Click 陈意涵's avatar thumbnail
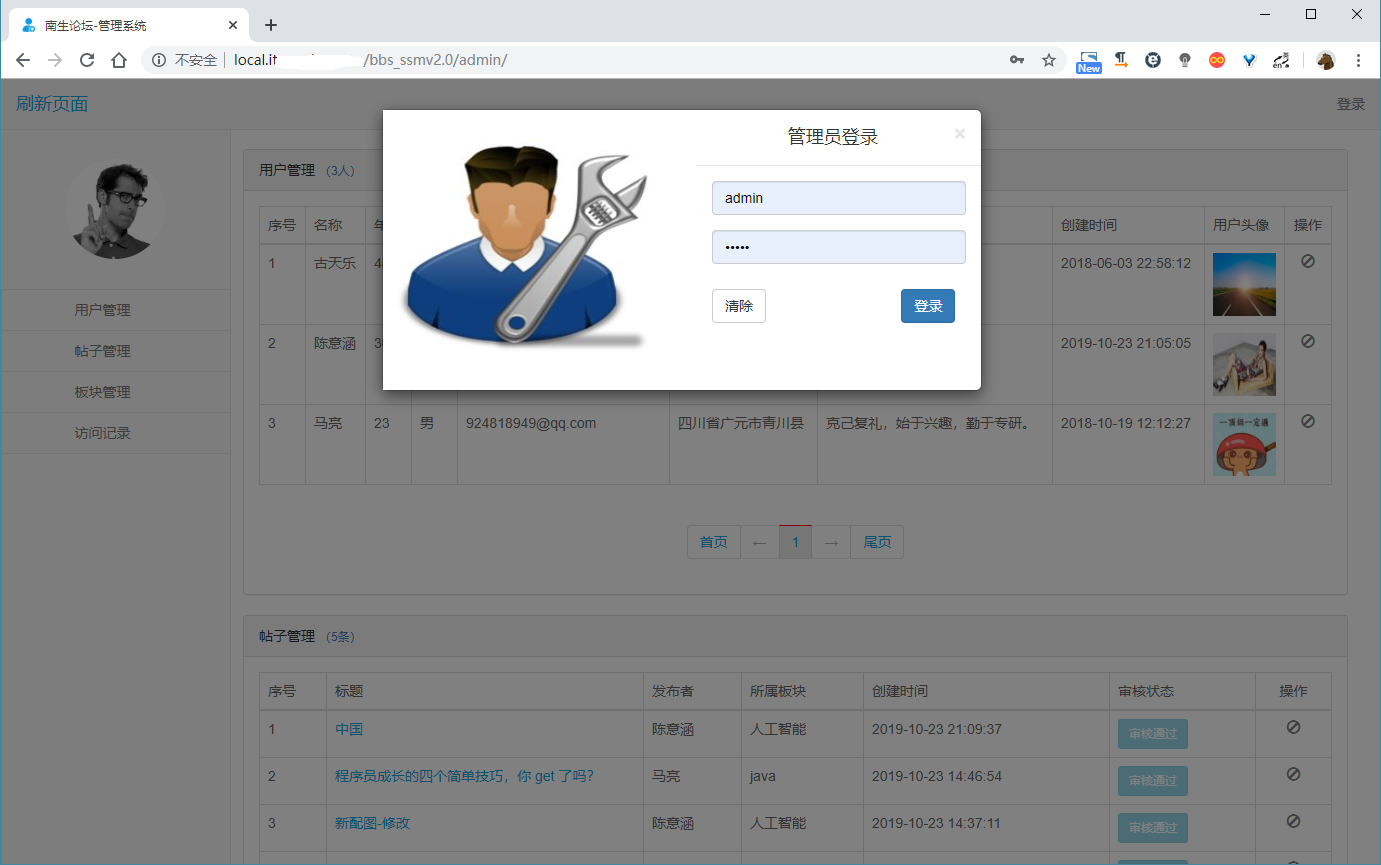The width and height of the screenshot is (1381, 865). (x=1244, y=364)
